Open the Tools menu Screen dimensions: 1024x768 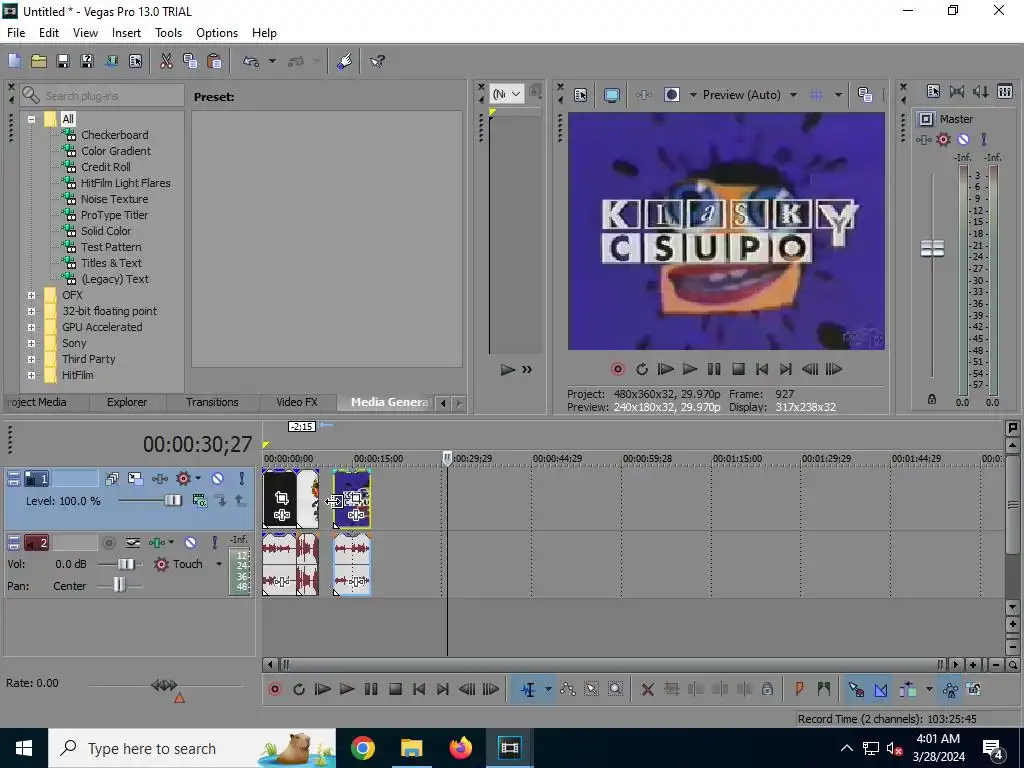[168, 33]
